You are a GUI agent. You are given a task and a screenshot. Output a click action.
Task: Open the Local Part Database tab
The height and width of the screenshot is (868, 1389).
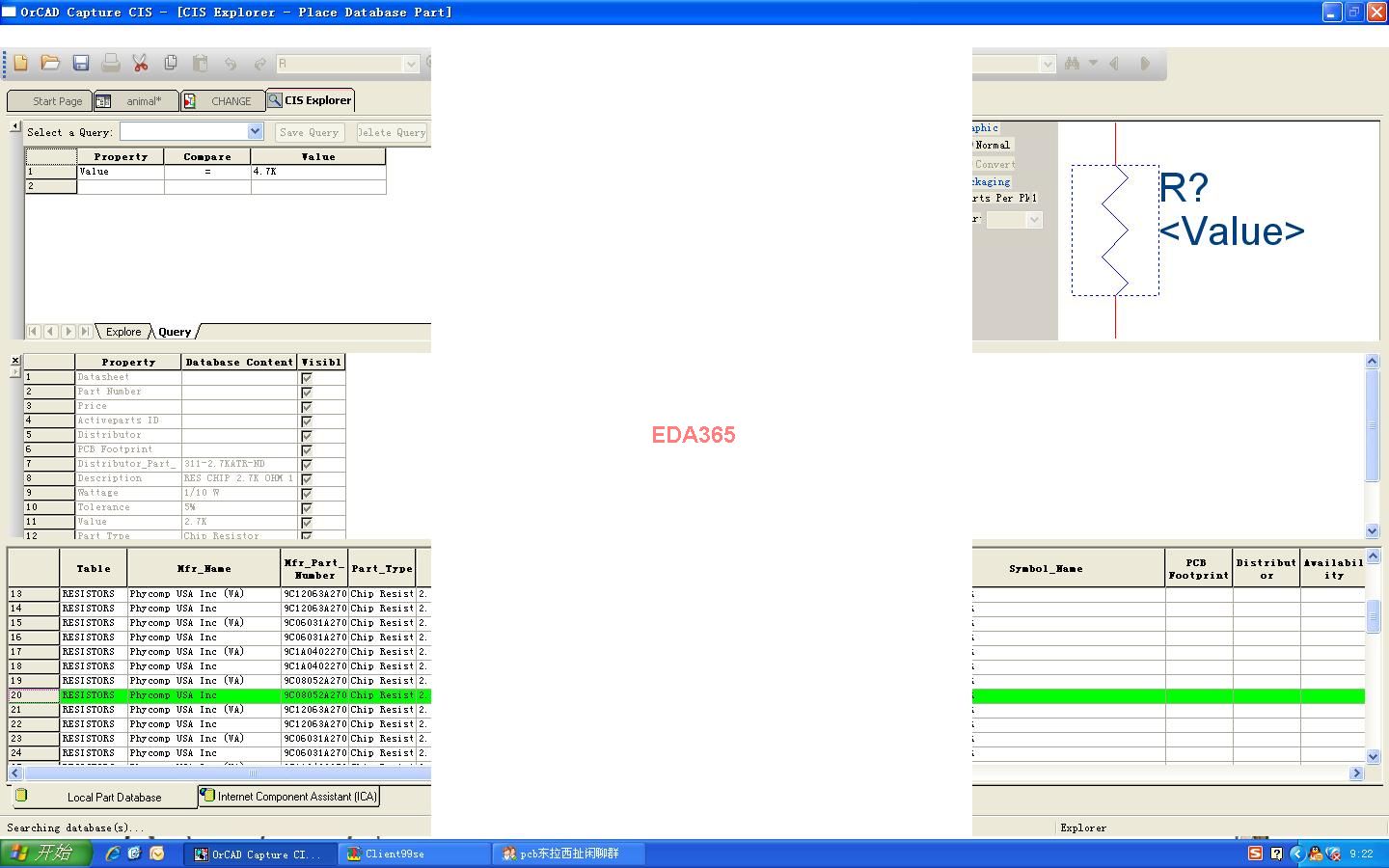[104, 797]
